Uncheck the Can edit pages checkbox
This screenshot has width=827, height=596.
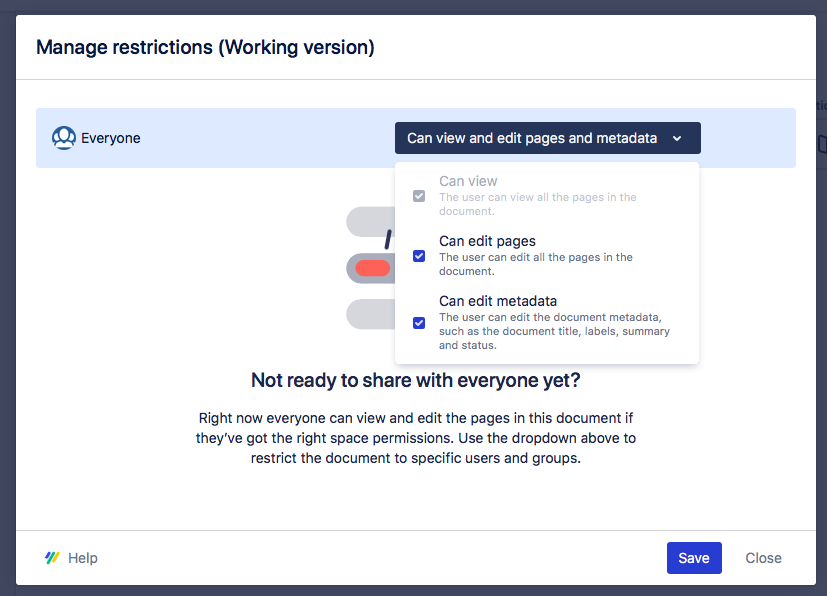419,256
